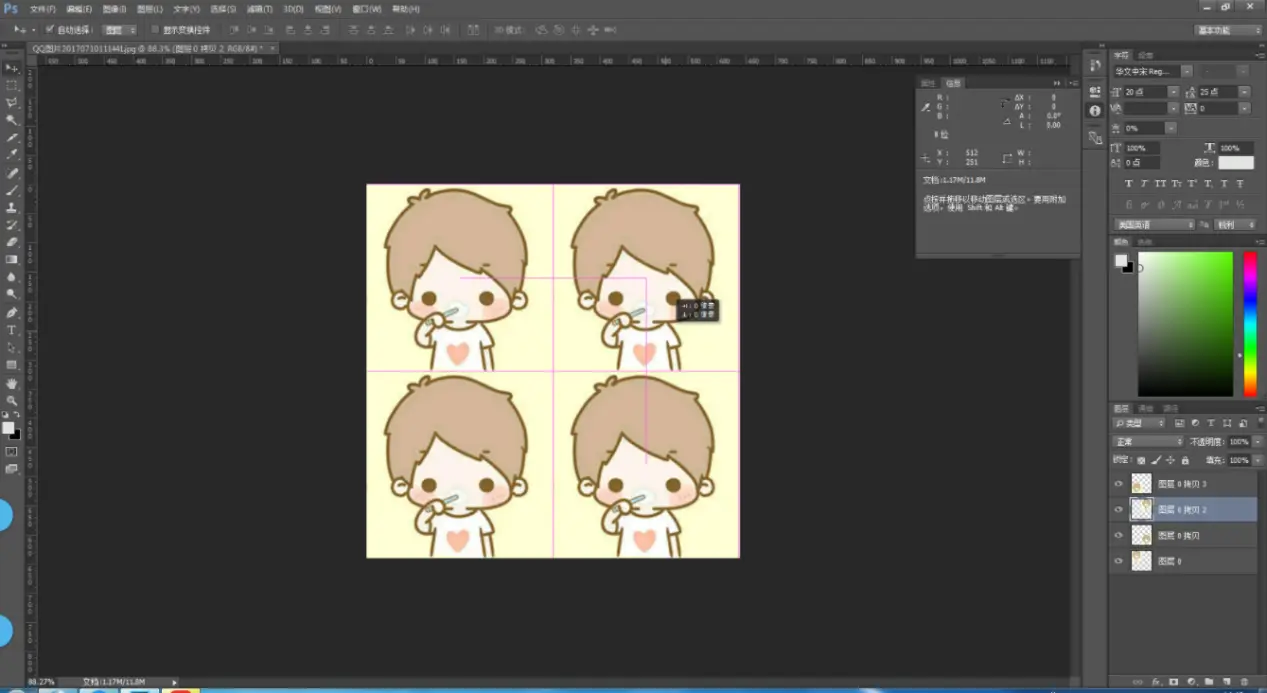The image size is (1267, 693).
Task: Select the Move tool in the toolbox
Action: click(x=12, y=68)
